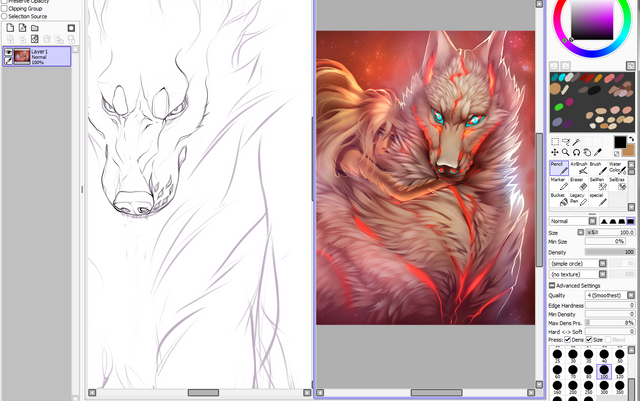Click the brush size list up arrow
This screenshot has height=401, width=640.
[631, 350]
